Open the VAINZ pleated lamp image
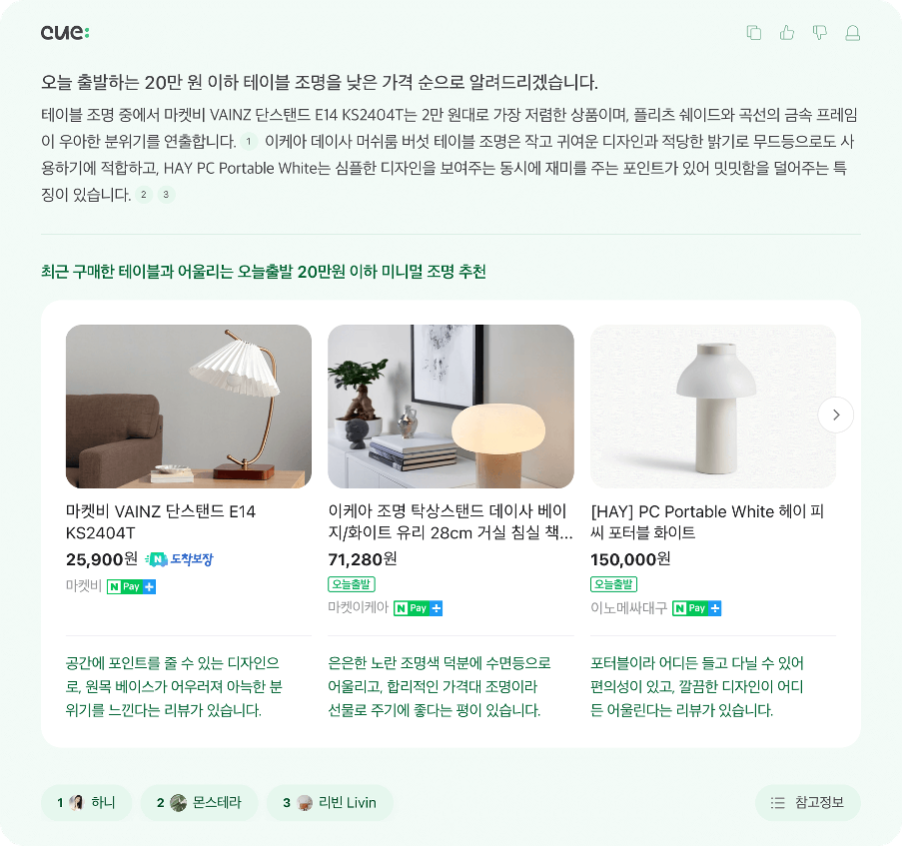The width and height of the screenshot is (904, 848). pos(189,406)
